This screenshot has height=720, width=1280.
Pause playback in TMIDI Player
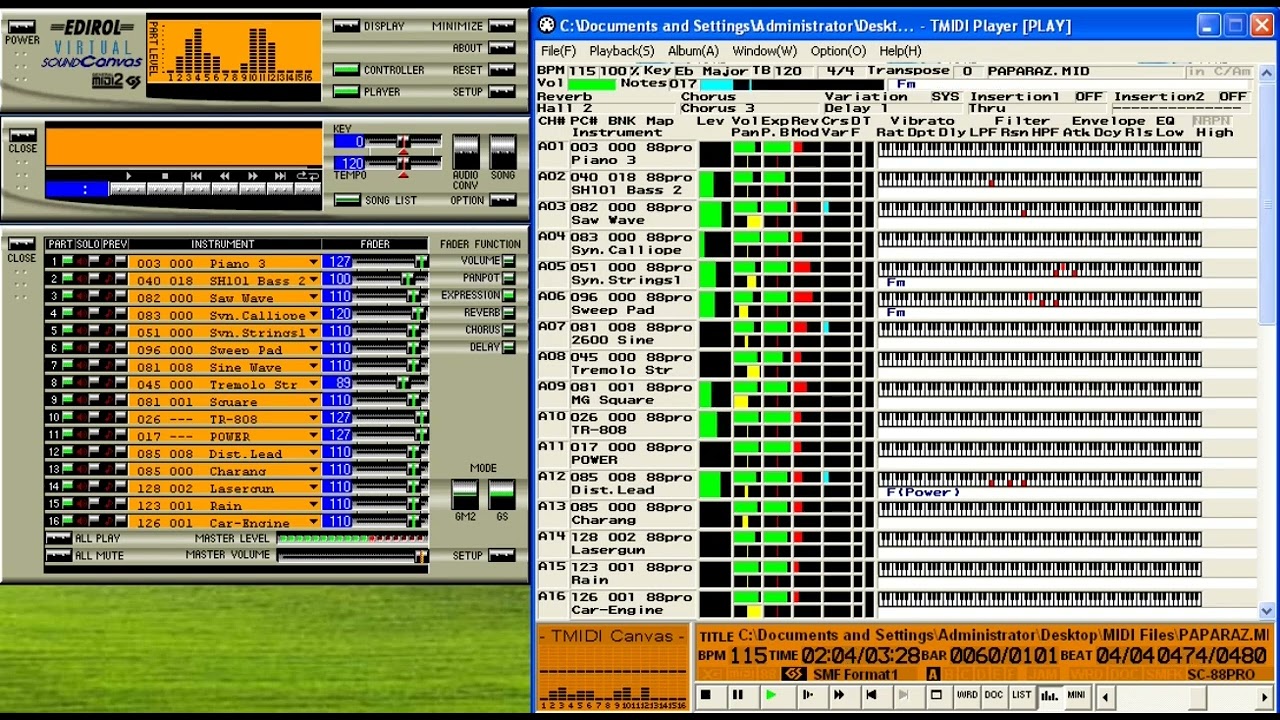[738, 696]
